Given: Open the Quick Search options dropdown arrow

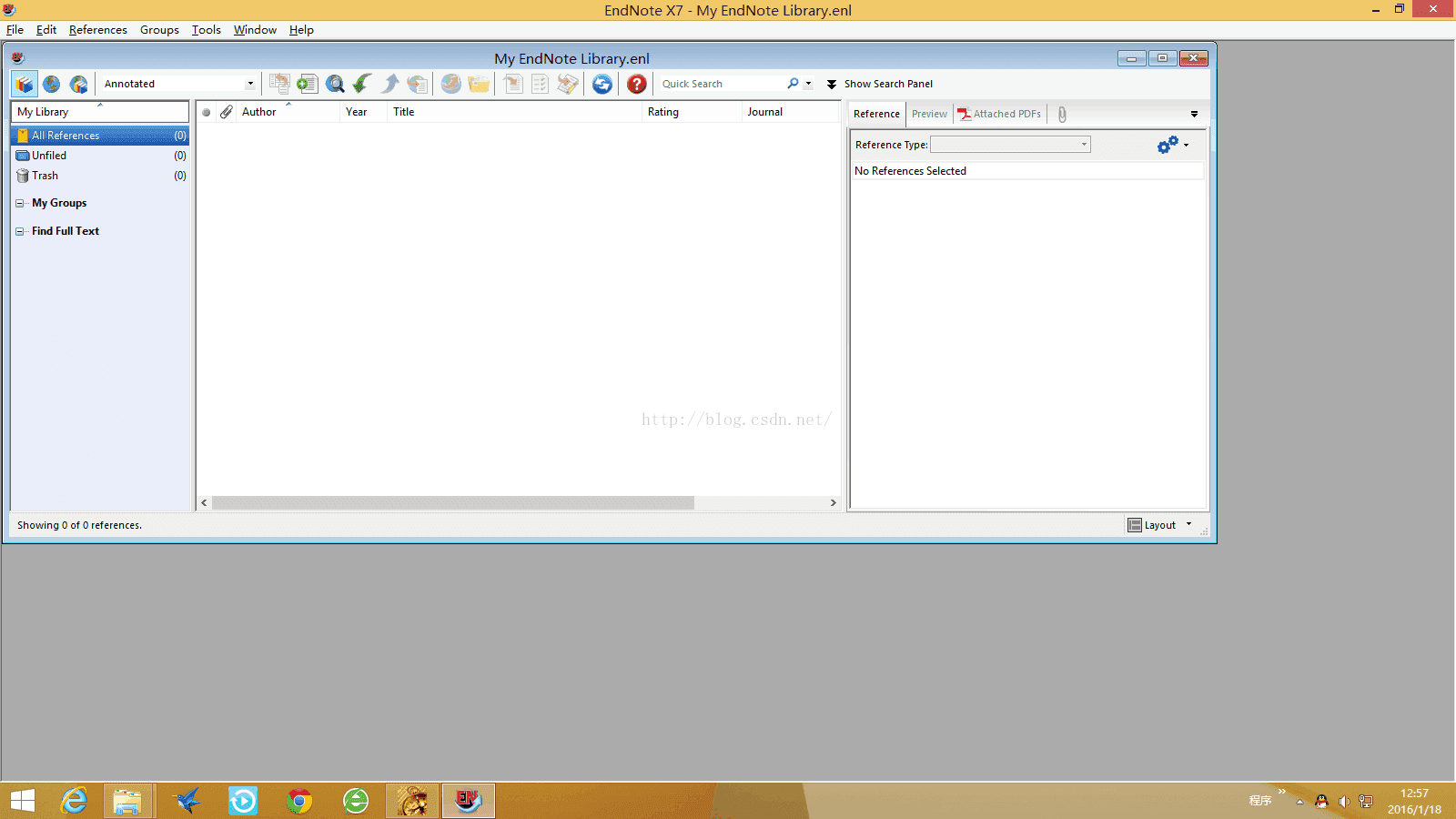Looking at the screenshot, I should 808,84.
